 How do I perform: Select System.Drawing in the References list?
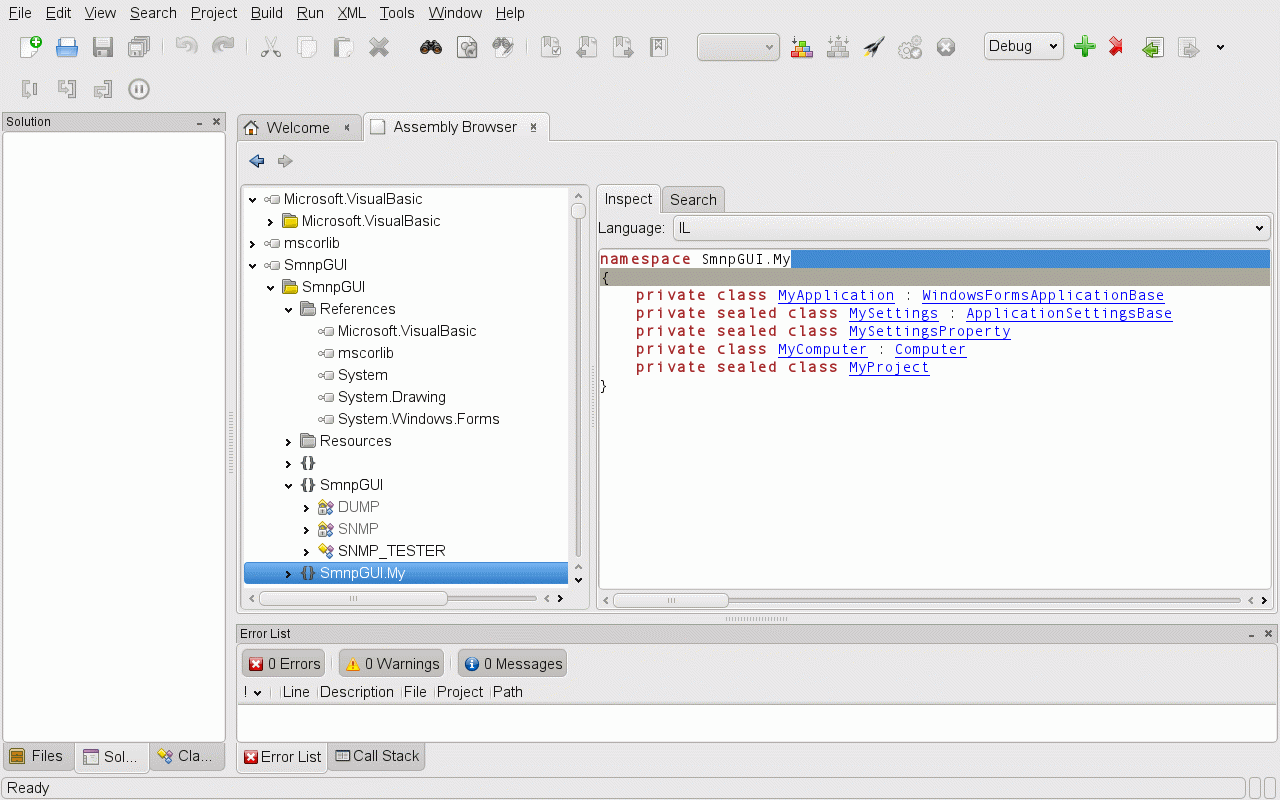(x=392, y=397)
